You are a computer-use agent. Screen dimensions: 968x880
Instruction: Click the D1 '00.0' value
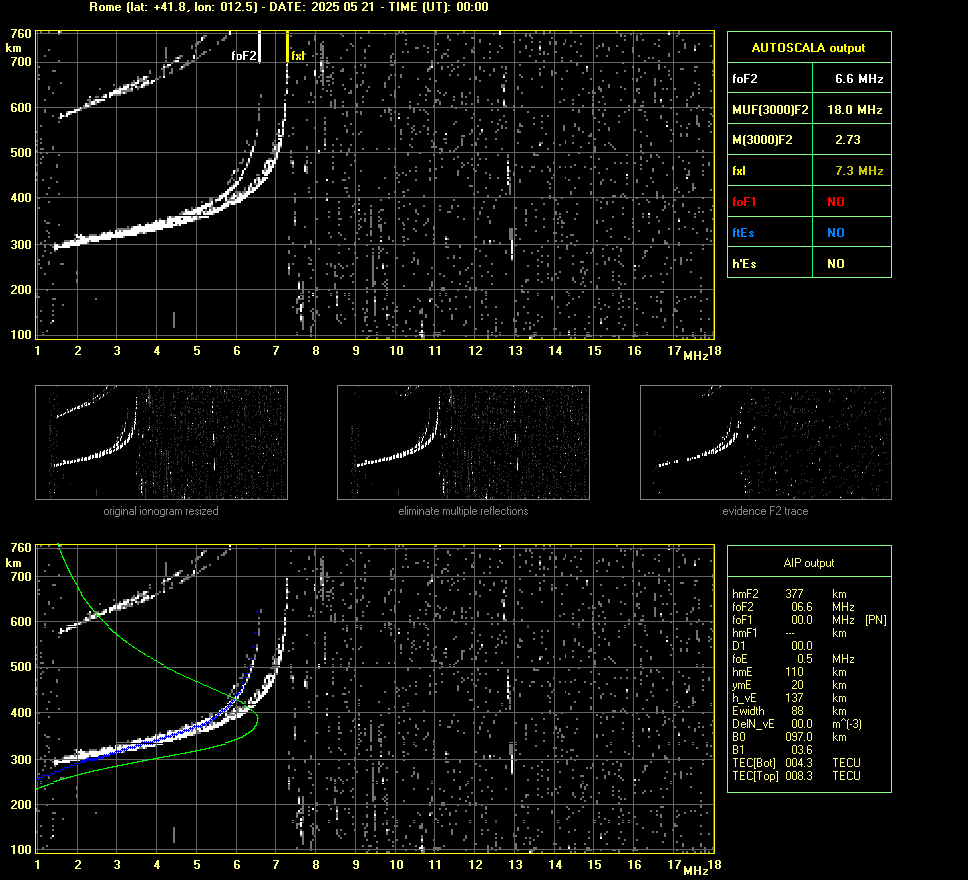point(801,645)
